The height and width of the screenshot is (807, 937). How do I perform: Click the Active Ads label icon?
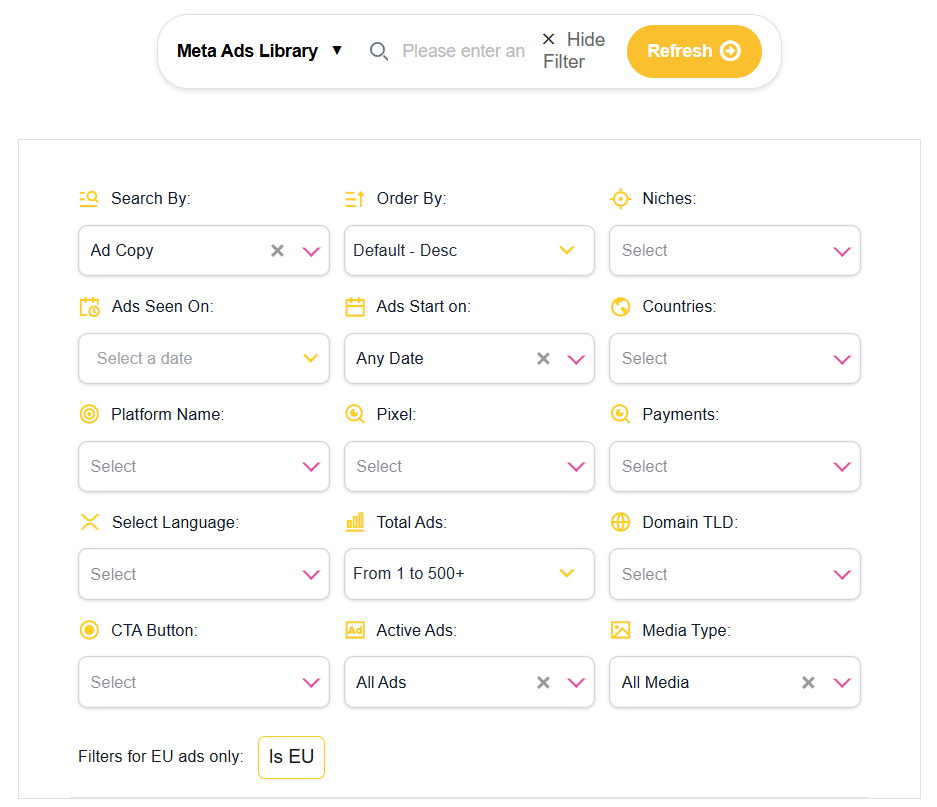tap(355, 630)
